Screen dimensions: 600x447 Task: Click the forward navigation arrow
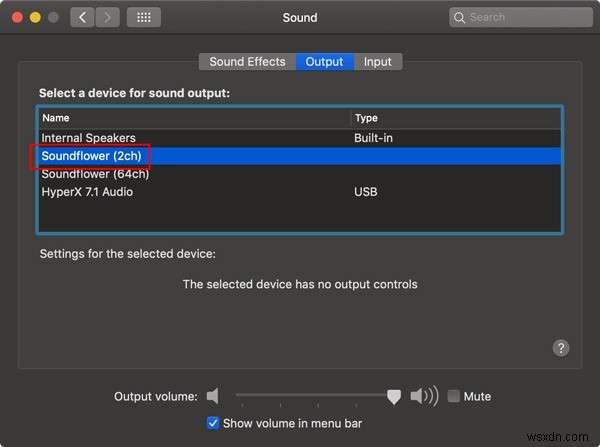pos(107,17)
